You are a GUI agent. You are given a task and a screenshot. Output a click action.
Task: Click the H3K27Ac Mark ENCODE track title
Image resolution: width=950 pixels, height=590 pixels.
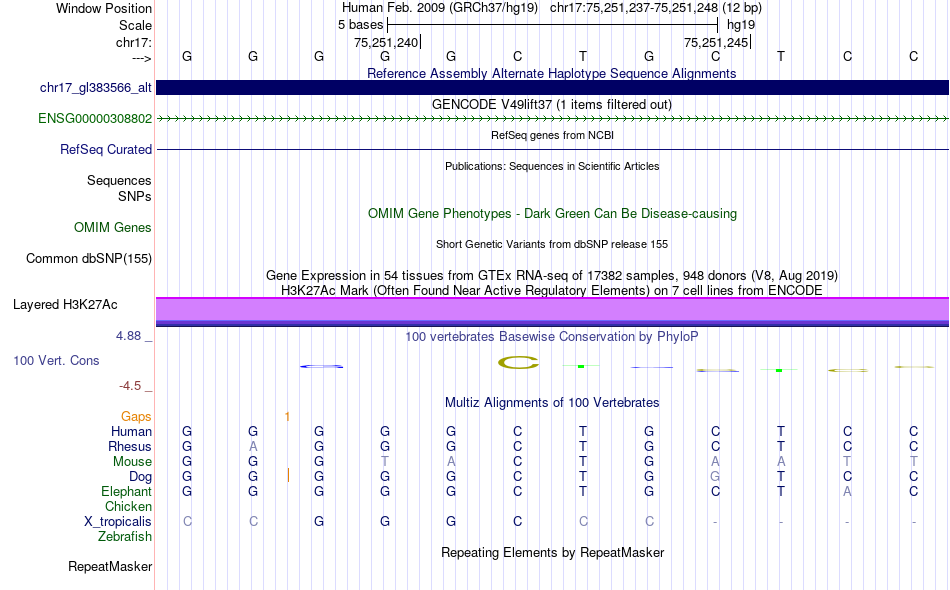coord(552,290)
